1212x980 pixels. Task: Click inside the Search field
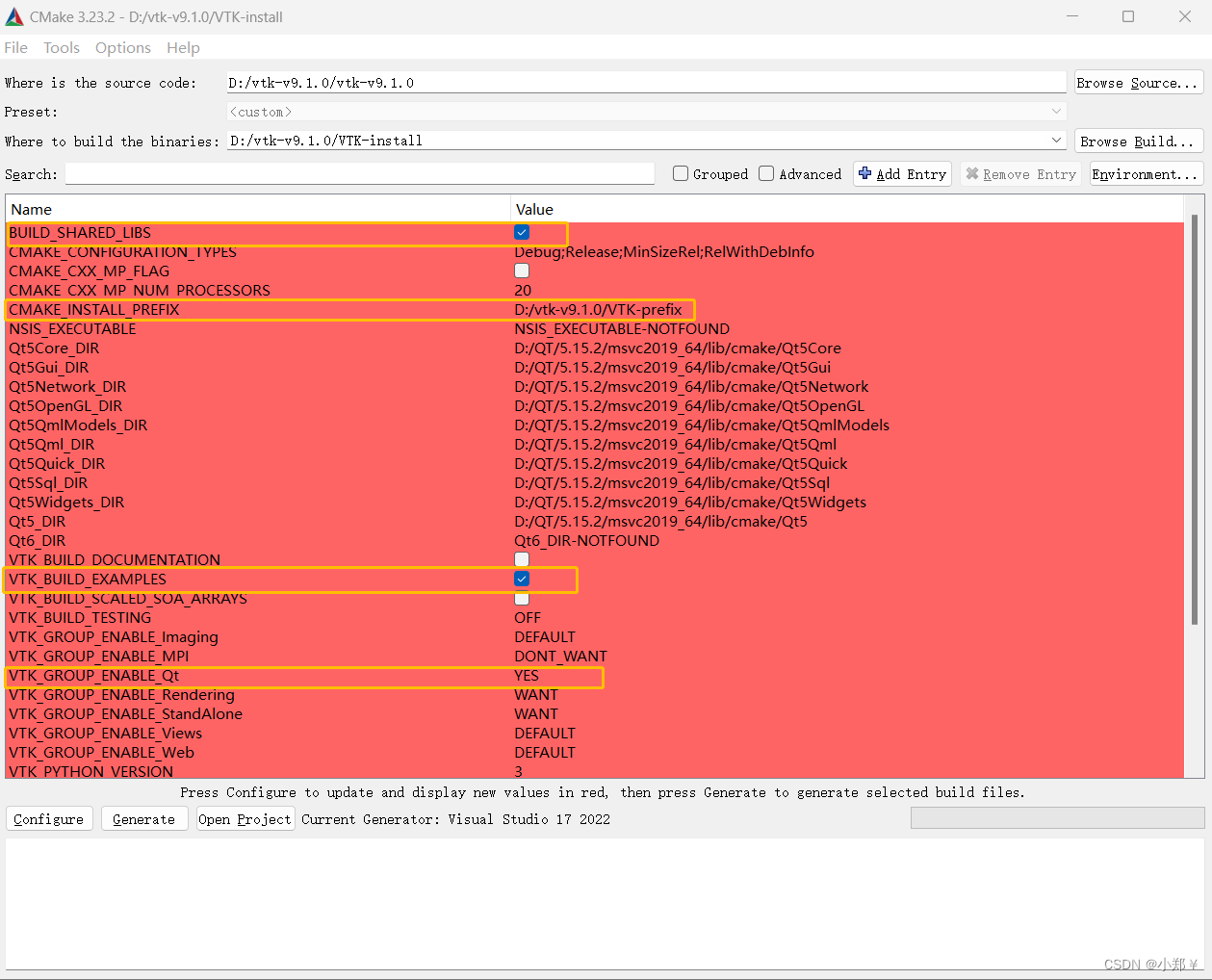(356, 174)
